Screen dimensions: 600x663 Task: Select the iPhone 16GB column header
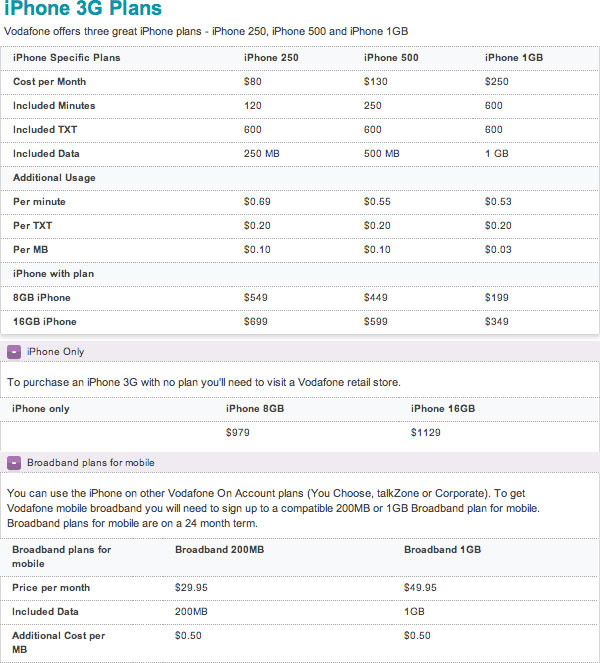[443, 408]
